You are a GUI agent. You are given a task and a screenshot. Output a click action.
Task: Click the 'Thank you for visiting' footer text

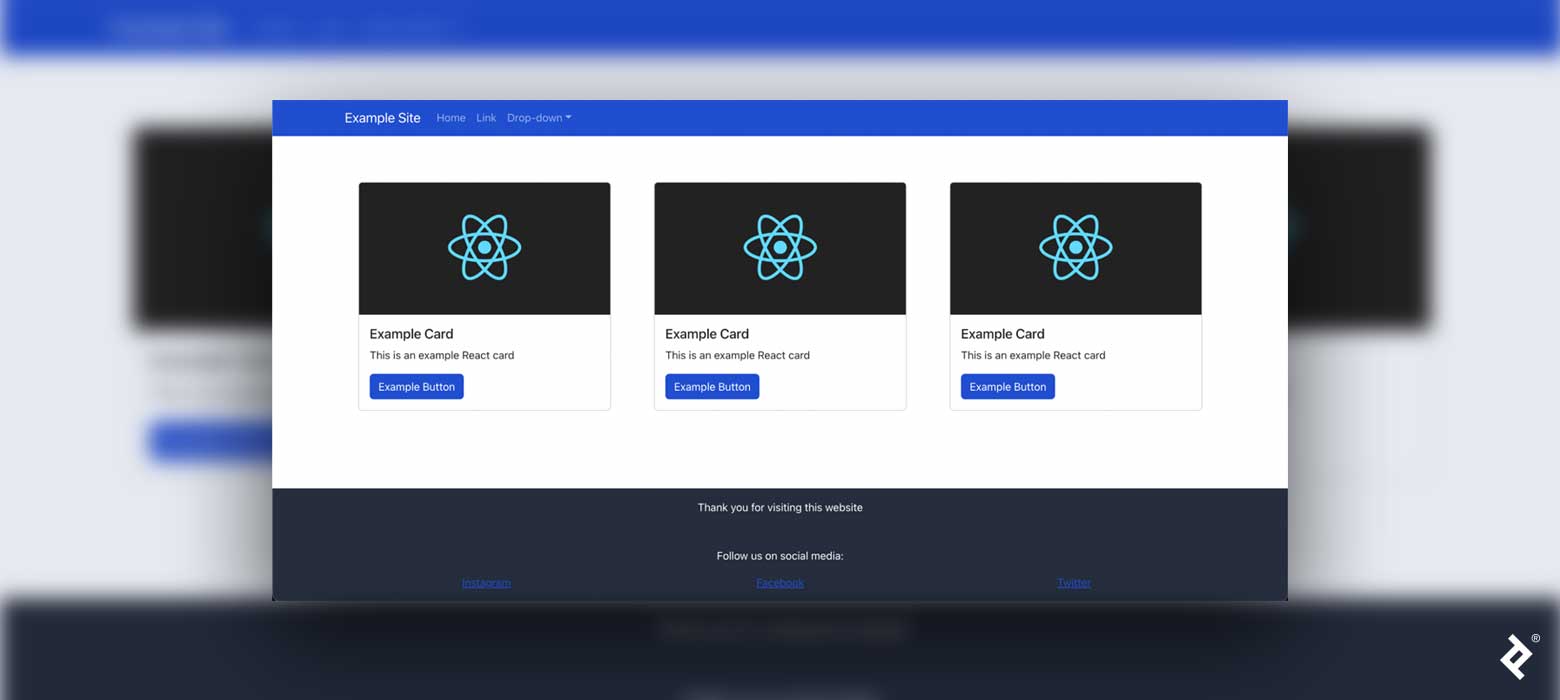(779, 507)
